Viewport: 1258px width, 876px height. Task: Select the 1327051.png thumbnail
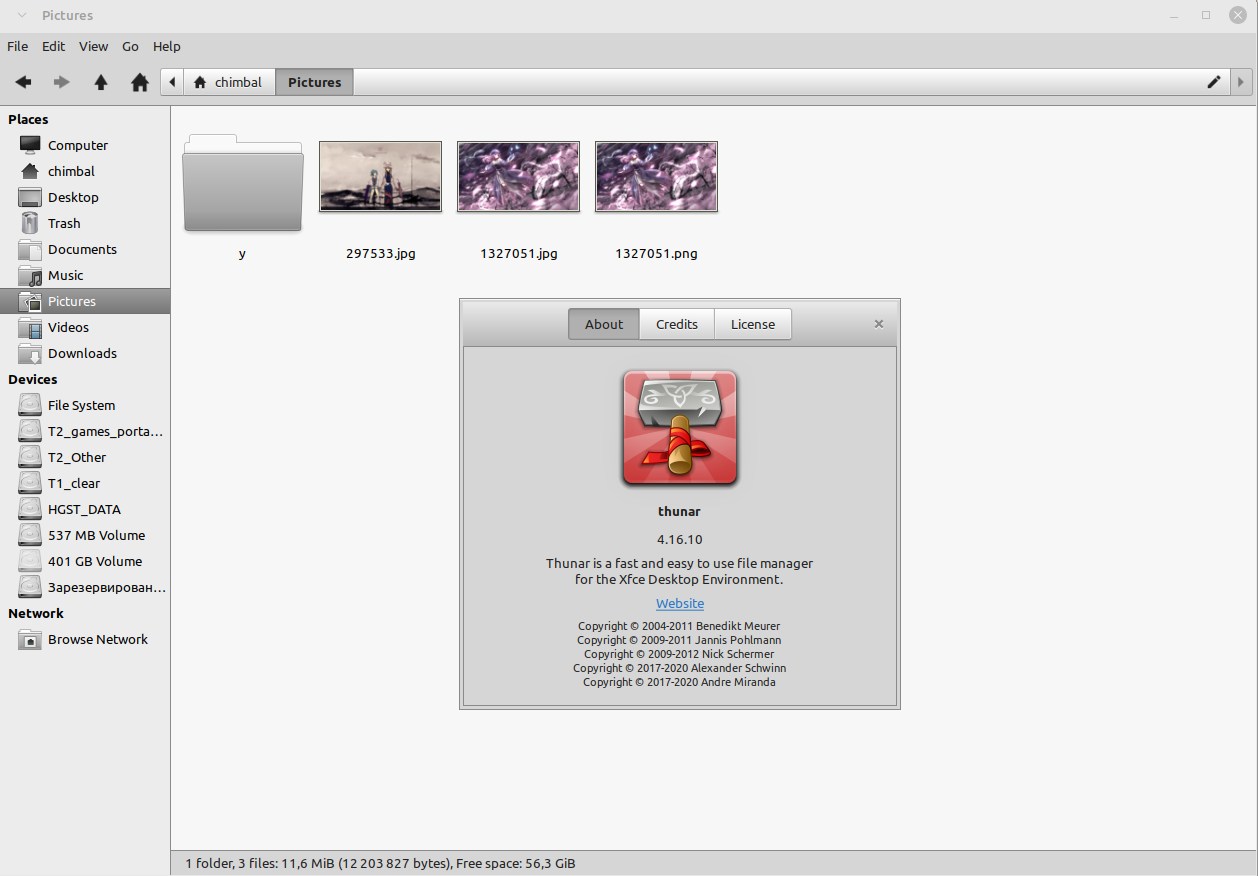pyautogui.click(x=656, y=176)
